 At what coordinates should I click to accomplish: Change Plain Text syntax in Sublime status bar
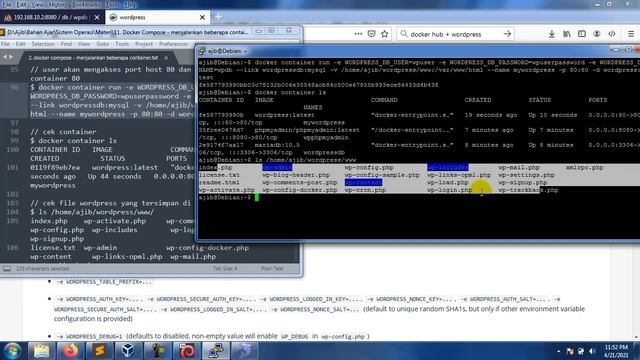272,269
